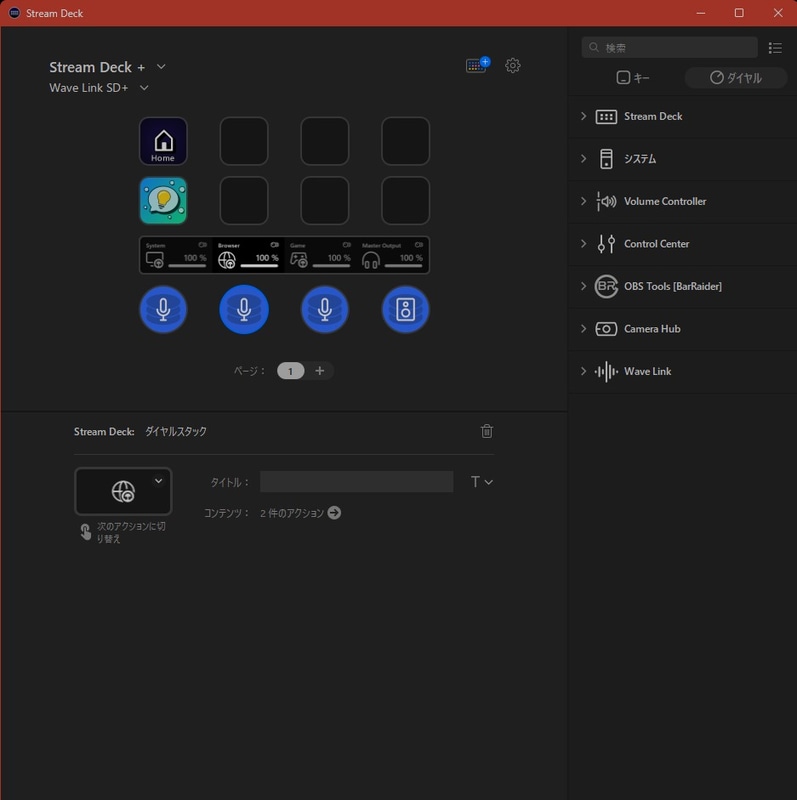This screenshot has width=797, height=800.
Task: Close the Stream Deck window
Action: pyautogui.click(x=778, y=13)
